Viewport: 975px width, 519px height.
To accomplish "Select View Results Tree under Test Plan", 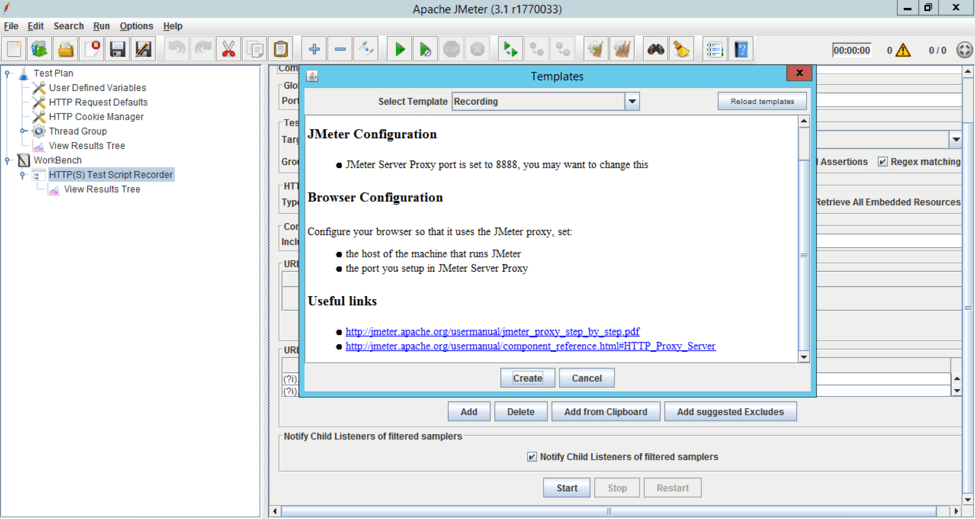I will click(86, 146).
